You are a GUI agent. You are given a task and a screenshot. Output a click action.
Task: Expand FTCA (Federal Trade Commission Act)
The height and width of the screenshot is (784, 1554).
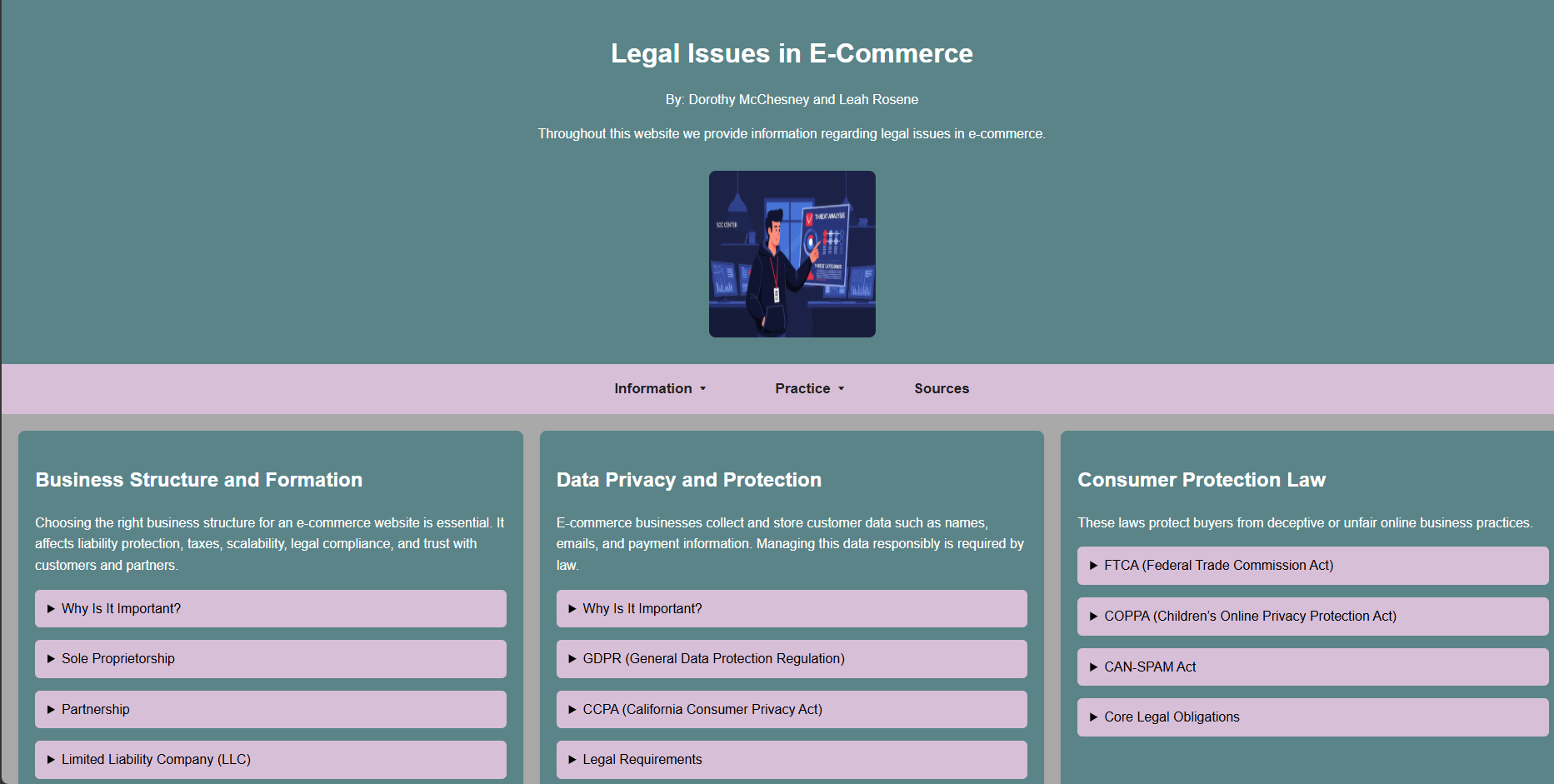[x=1312, y=566]
